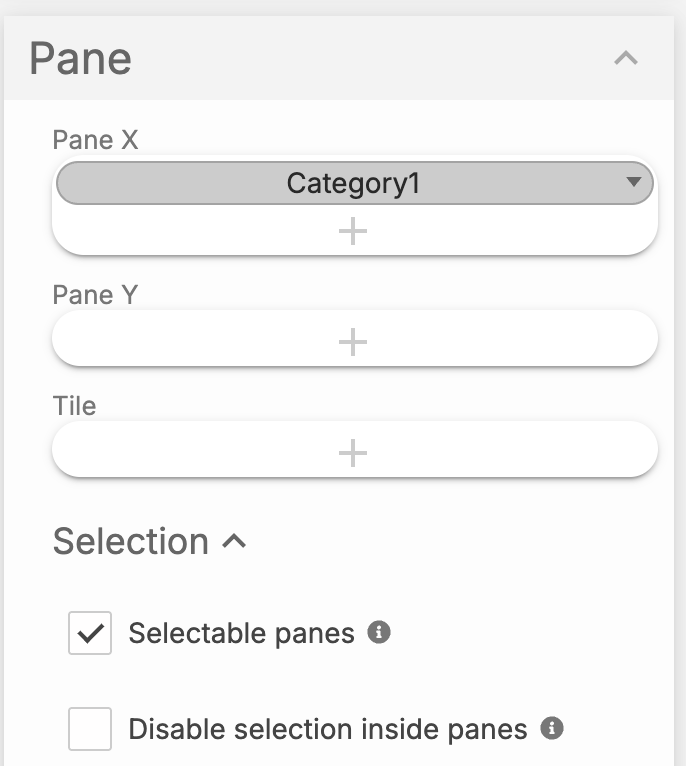Click the Selection heading text
The width and height of the screenshot is (686, 766).
coord(131,542)
